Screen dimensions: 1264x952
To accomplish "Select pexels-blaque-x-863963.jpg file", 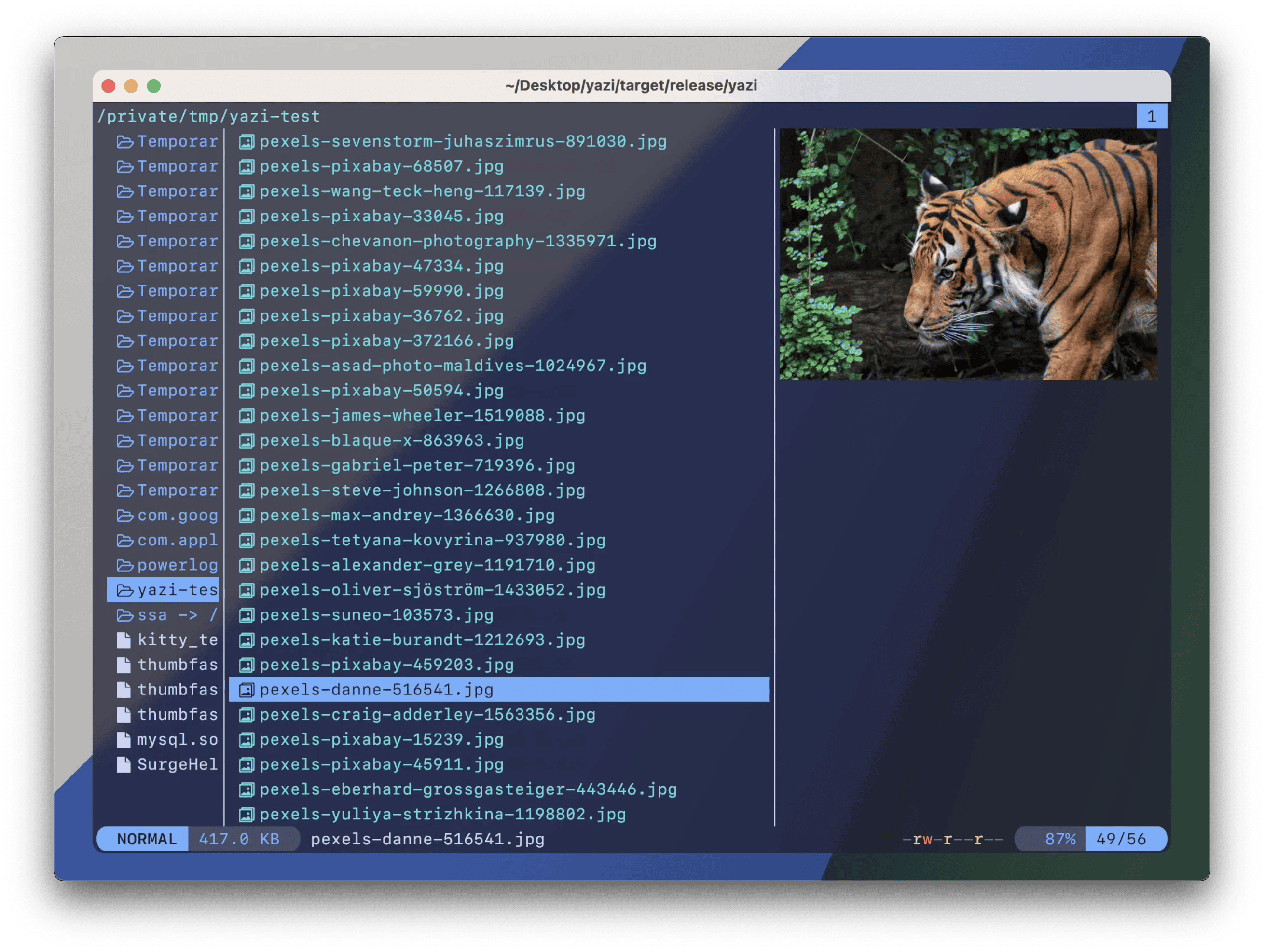I will tap(391, 441).
